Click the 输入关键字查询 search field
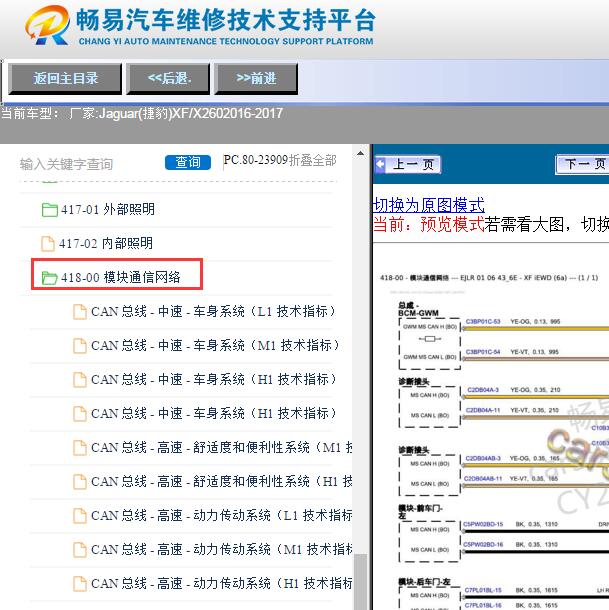The width and height of the screenshot is (609, 610). tap(89, 164)
